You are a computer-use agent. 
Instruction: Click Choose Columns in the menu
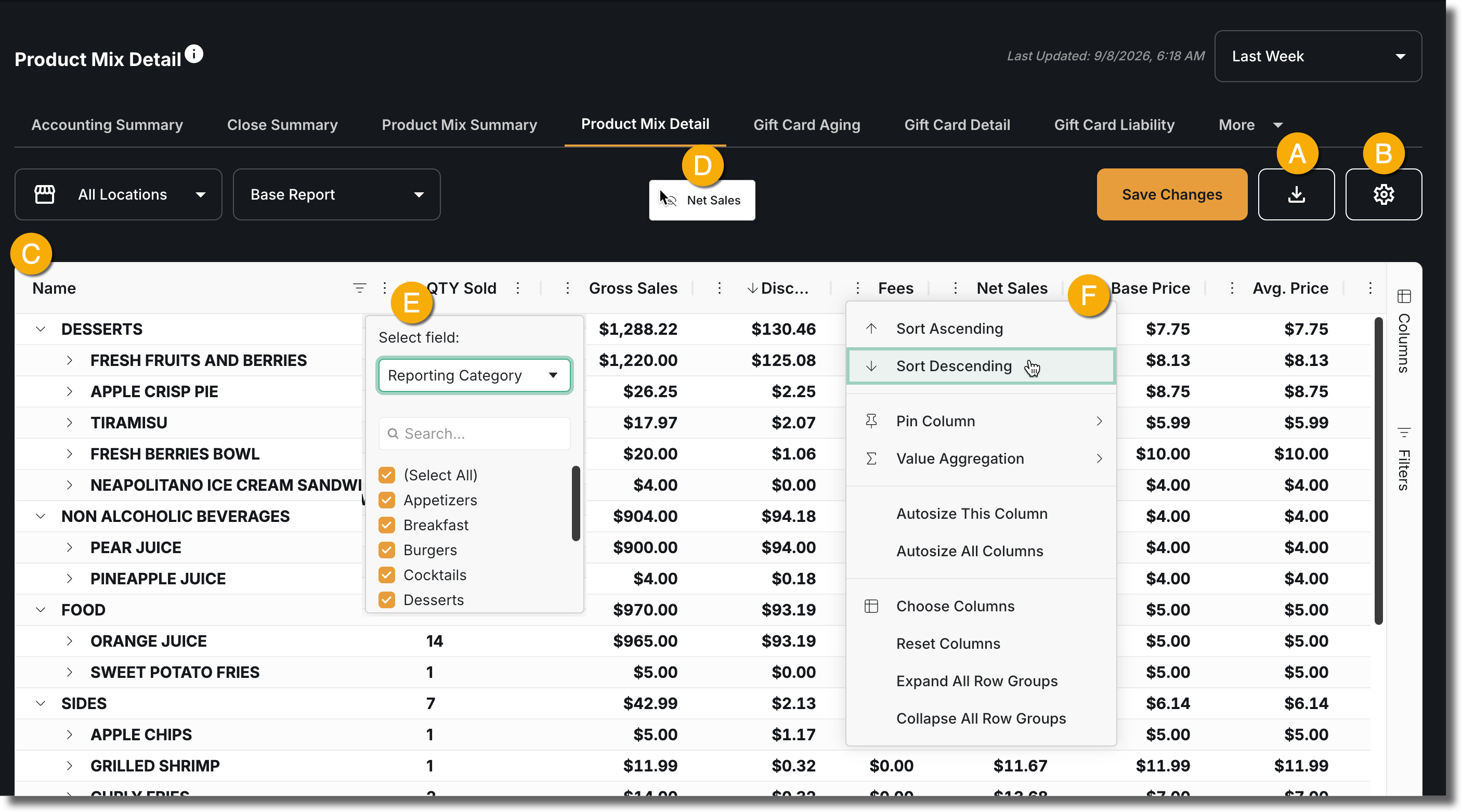pyautogui.click(x=981, y=606)
